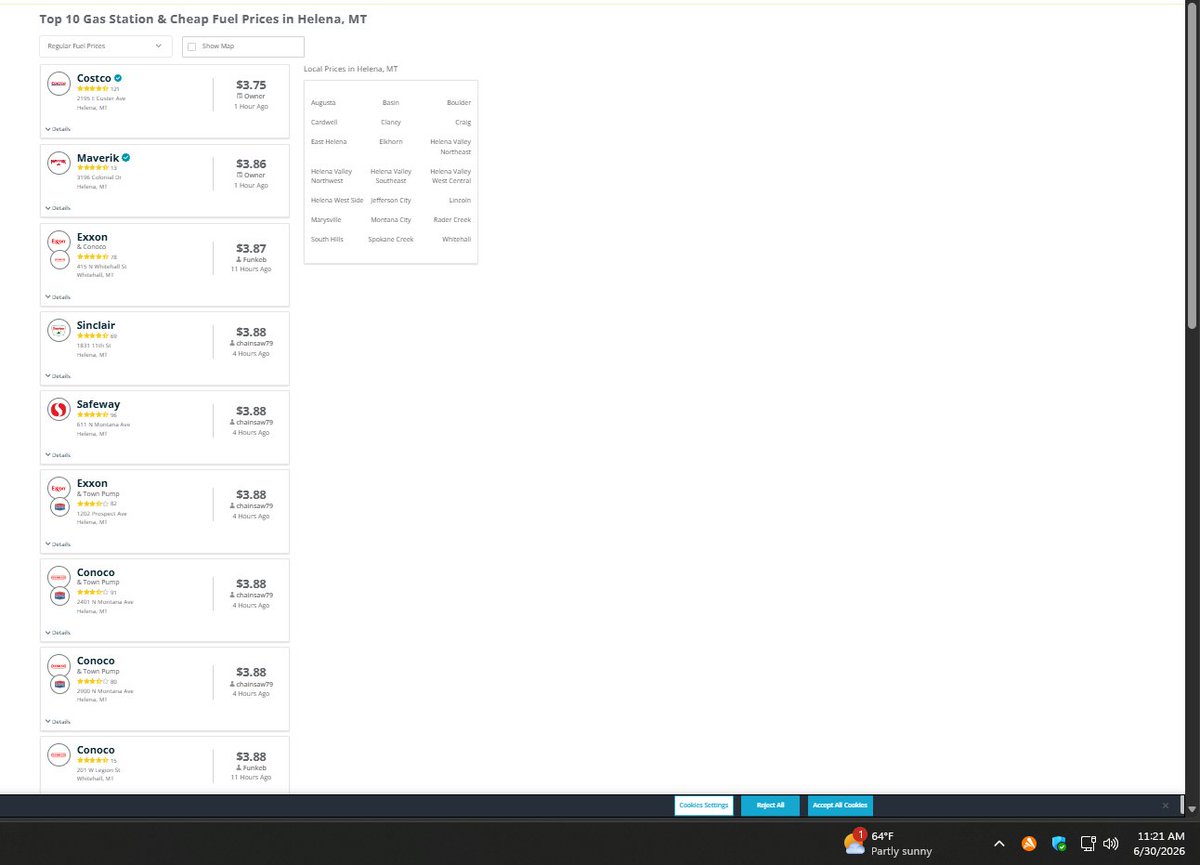
Task: Open network icon in system tray
Action: tap(1088, 844)
